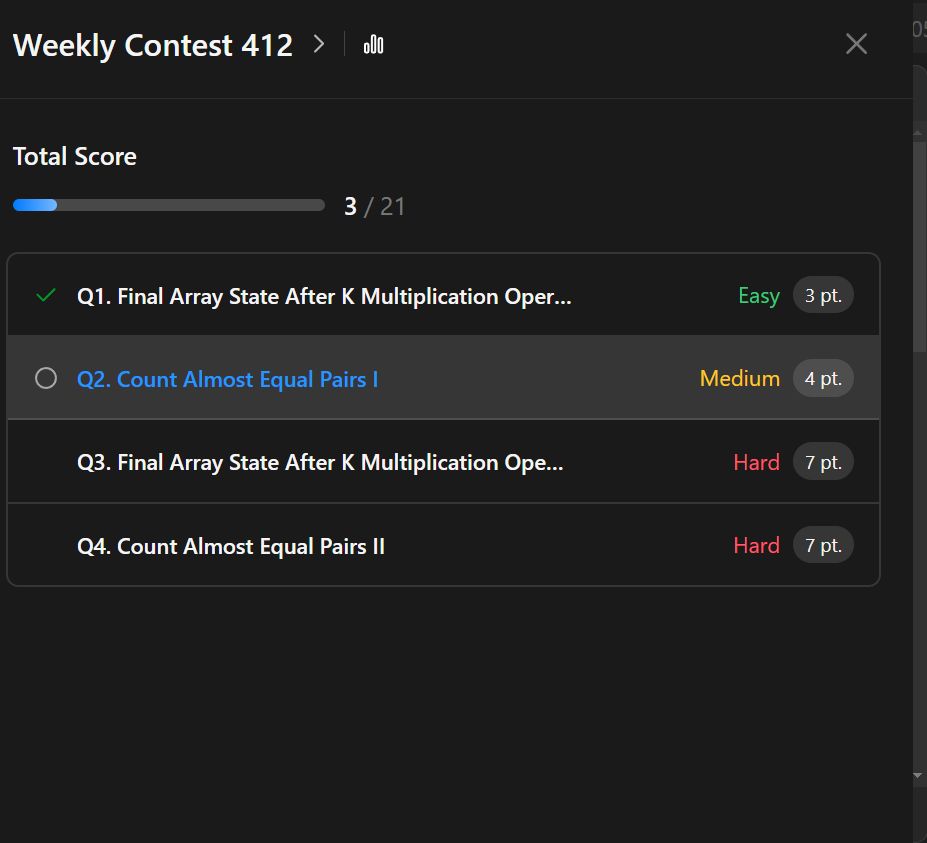Click the 3 pt. badge on Q1
The image size is (927, 843).
823,295
